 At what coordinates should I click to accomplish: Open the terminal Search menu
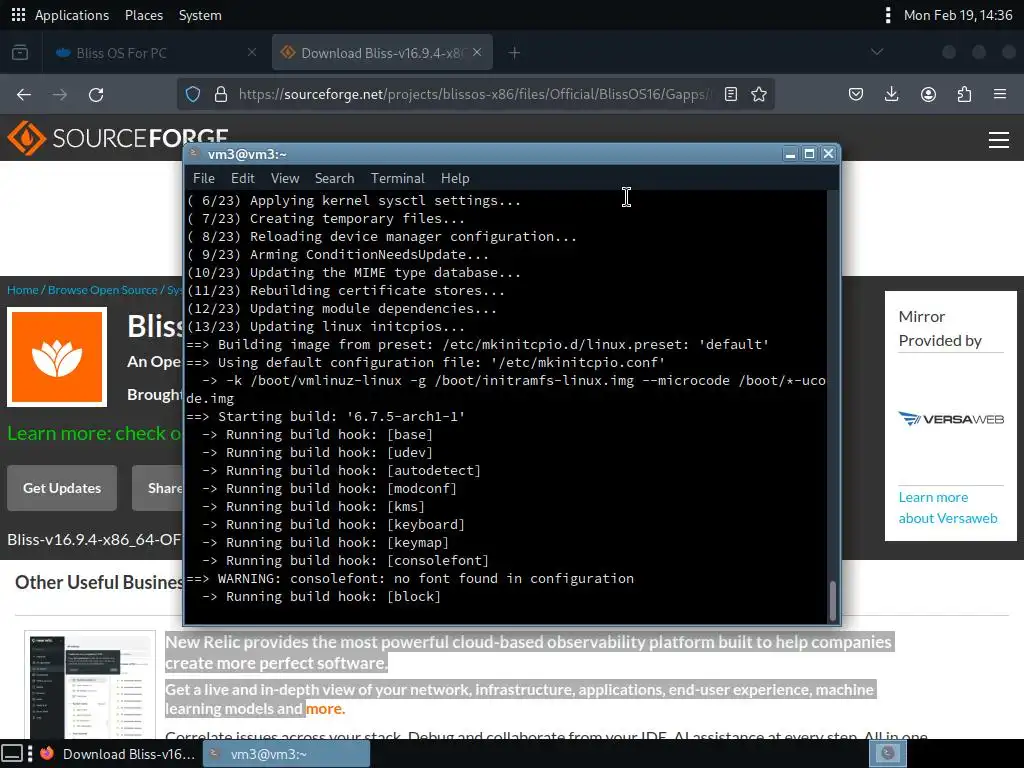click(334, 178)
